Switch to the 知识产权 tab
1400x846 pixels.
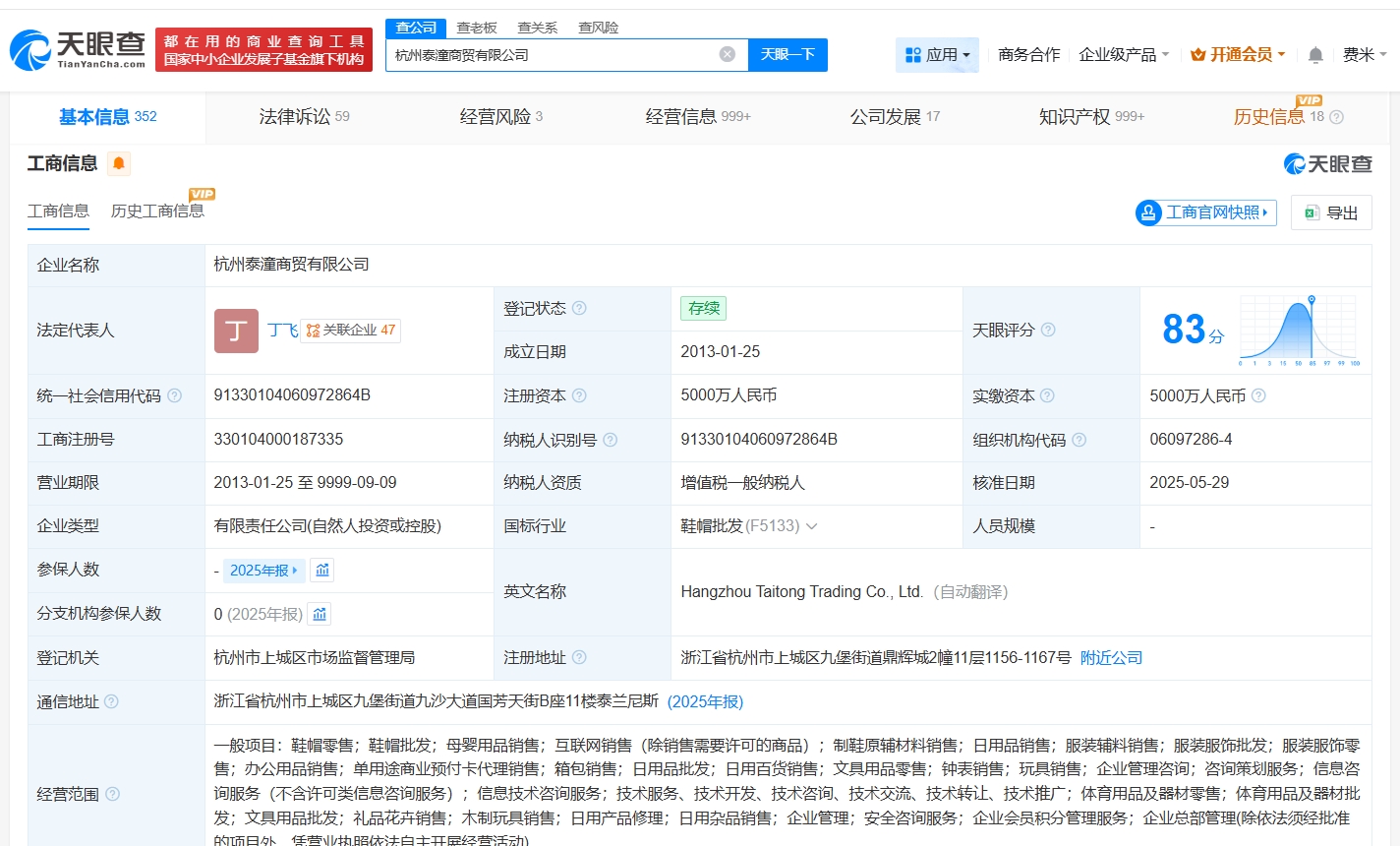1091,117
